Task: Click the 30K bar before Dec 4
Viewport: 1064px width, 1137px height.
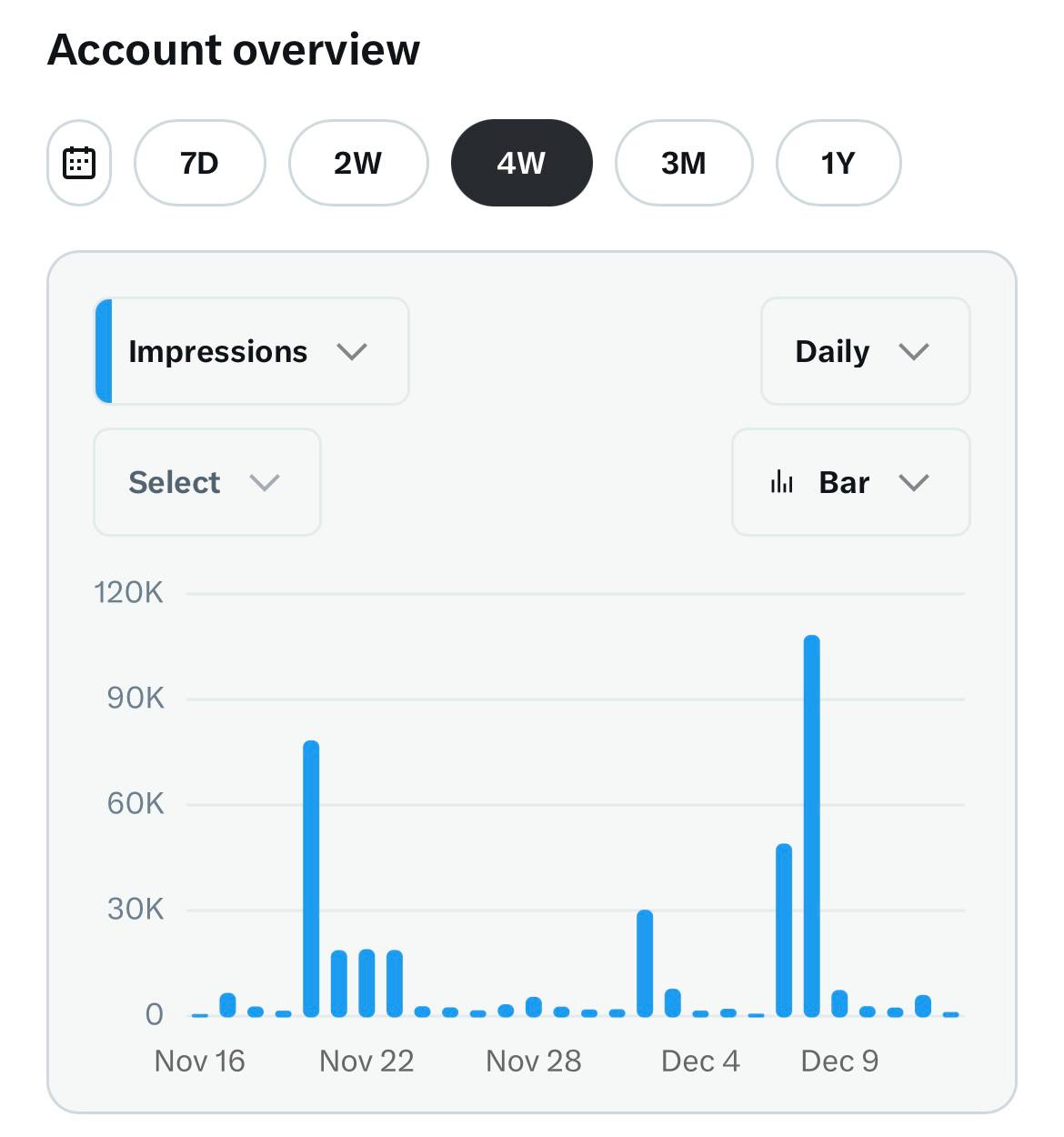Action: [x=645, y=962]
